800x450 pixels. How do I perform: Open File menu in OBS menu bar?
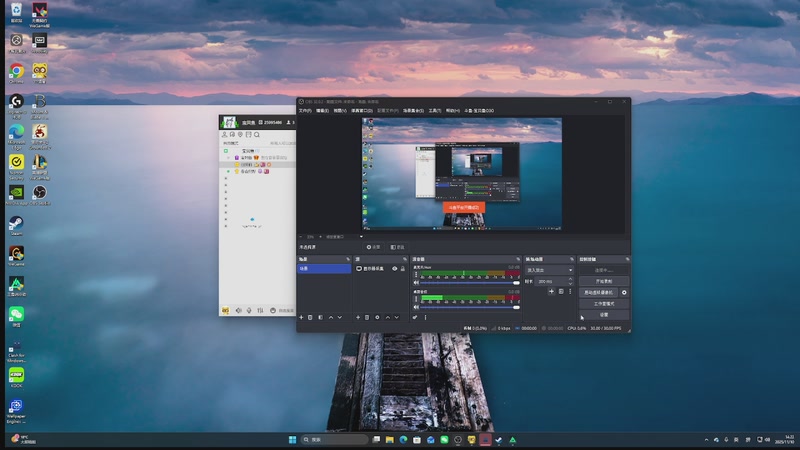click(x=305, y=111)
